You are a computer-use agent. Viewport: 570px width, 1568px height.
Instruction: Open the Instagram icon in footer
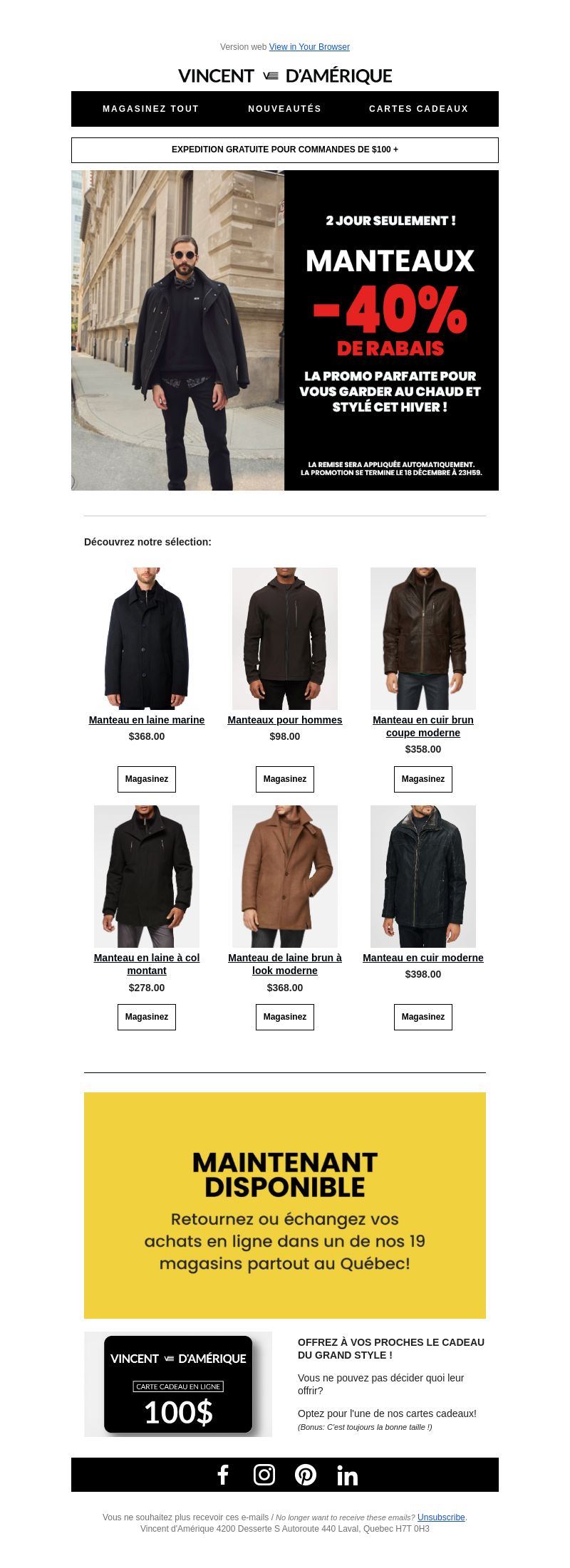264,1474
